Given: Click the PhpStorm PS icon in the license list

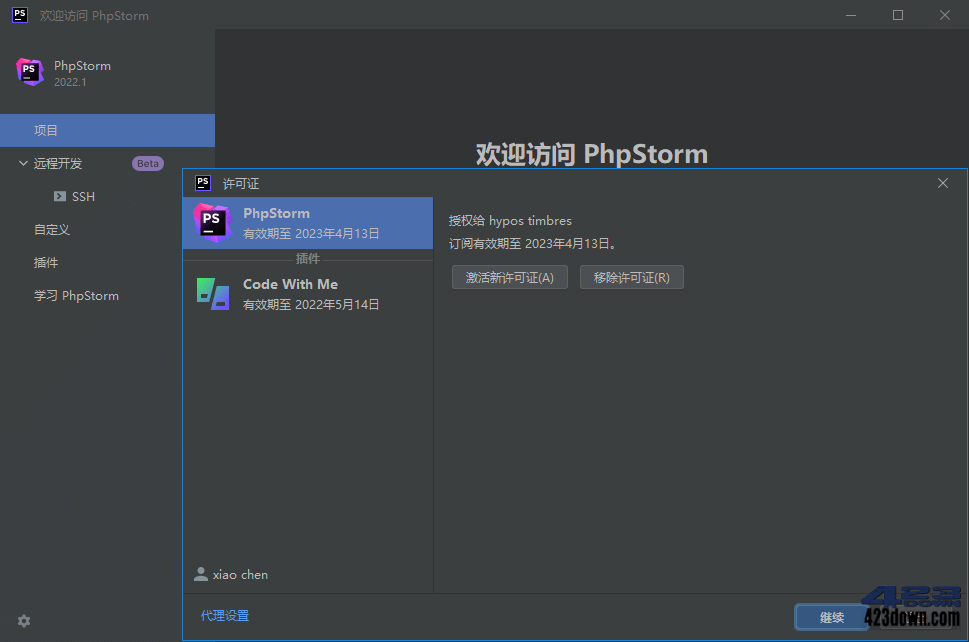Looking at the screenshot, I should [212, 221].
